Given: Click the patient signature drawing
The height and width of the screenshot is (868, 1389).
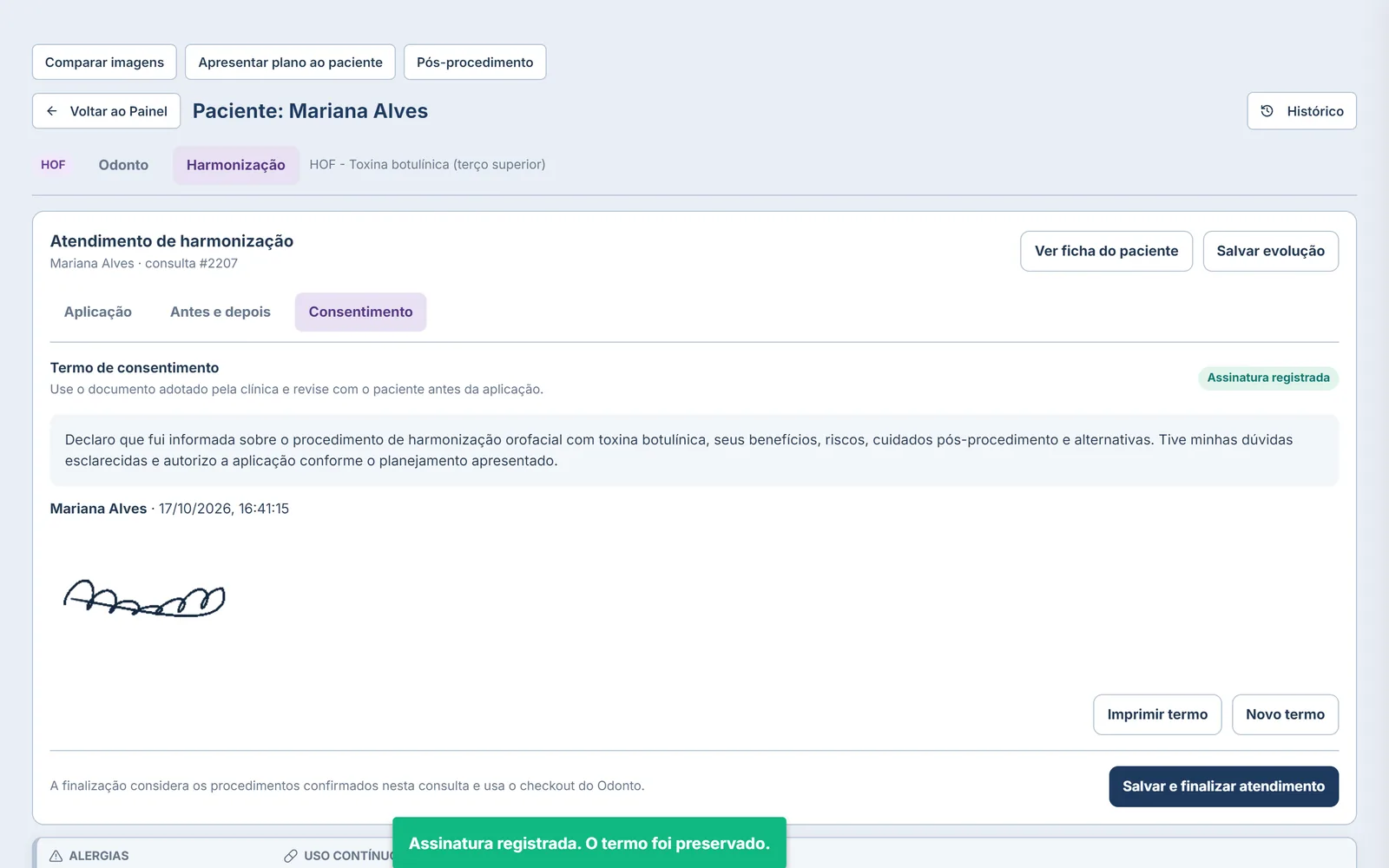Looking at the screenshot, I should [x=144, y=598].
